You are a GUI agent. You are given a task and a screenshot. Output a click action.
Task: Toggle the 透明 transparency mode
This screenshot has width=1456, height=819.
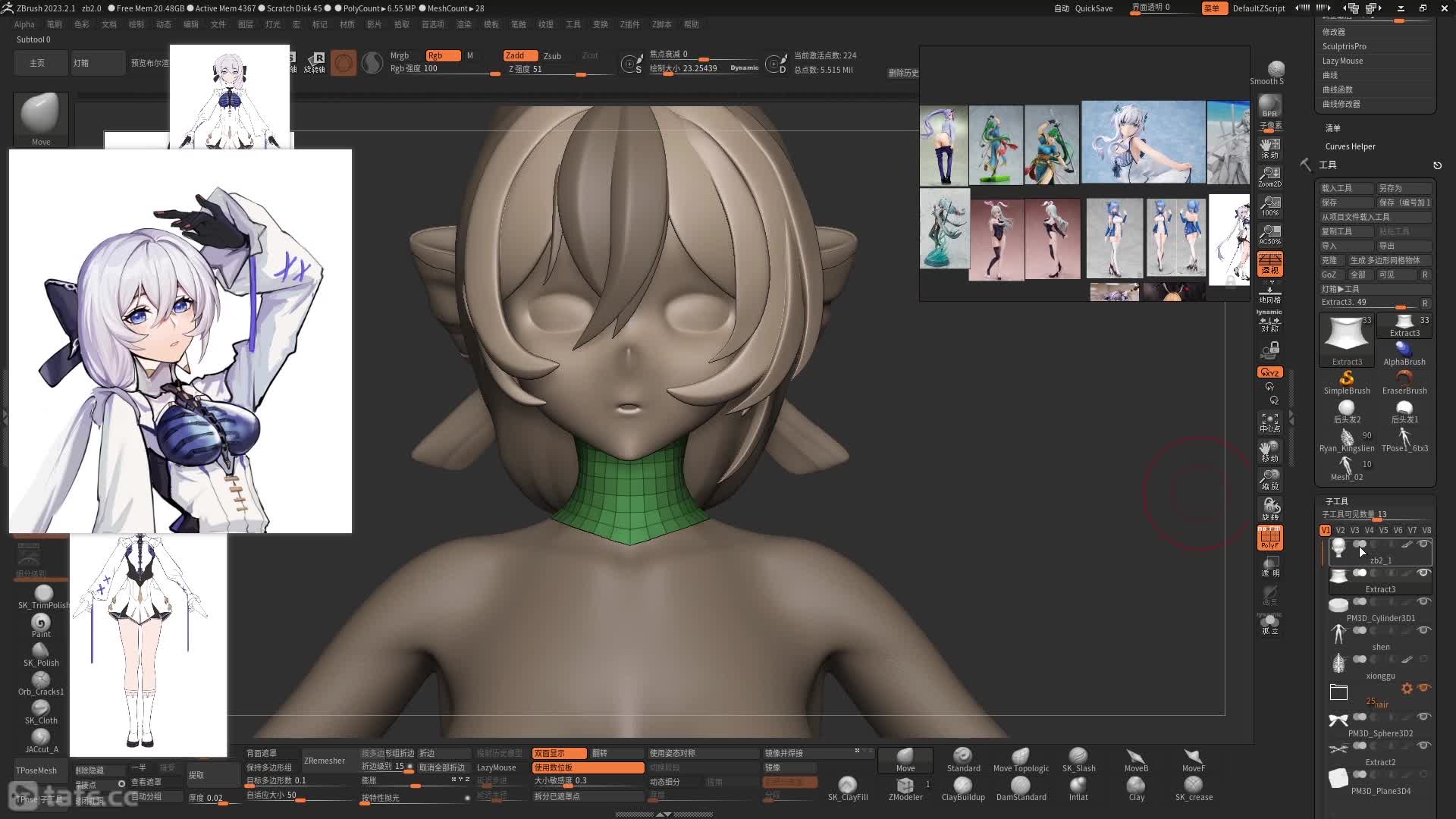(x=1270, y=566)
